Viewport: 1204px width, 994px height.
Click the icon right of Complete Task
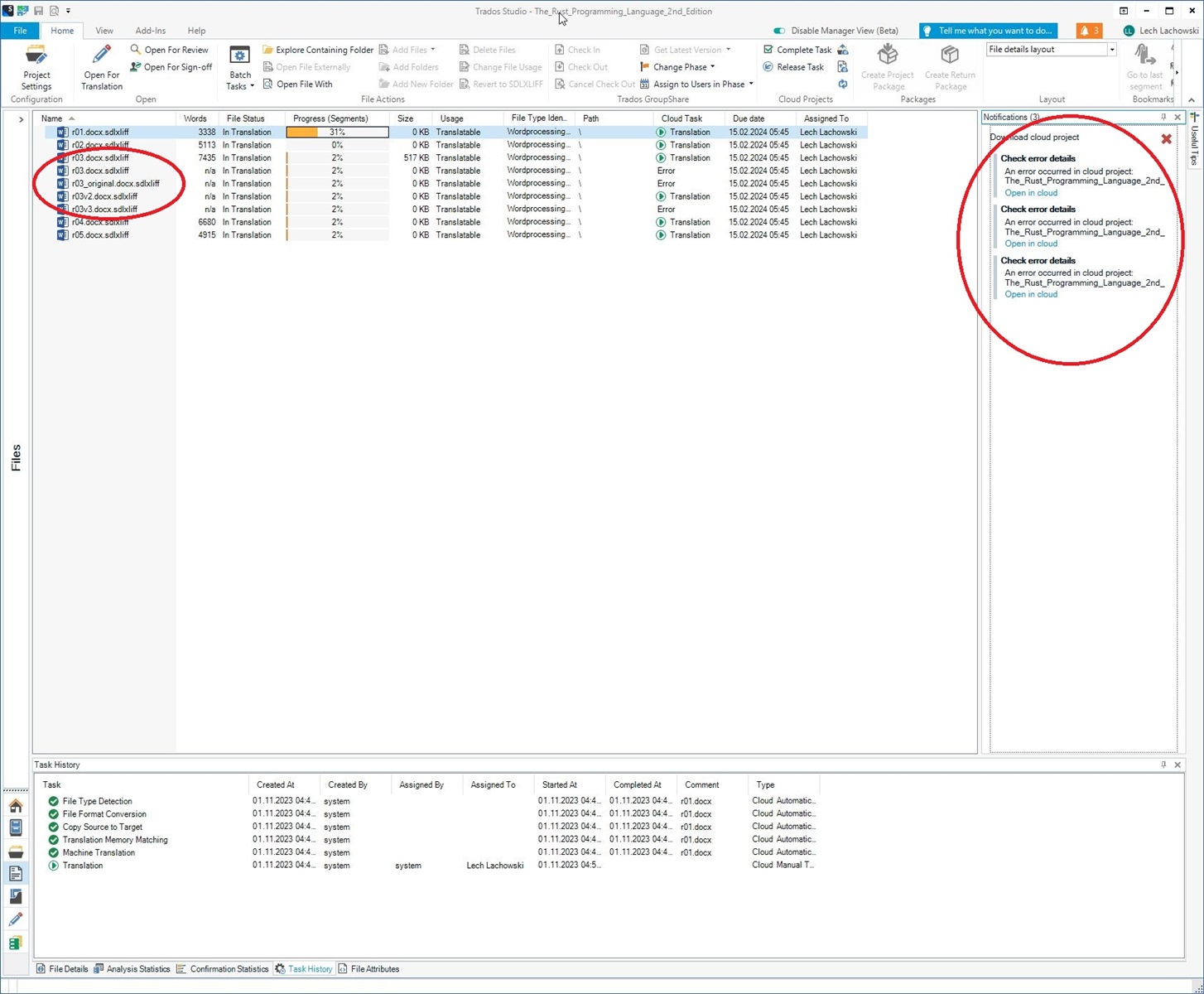pos(843,50)
